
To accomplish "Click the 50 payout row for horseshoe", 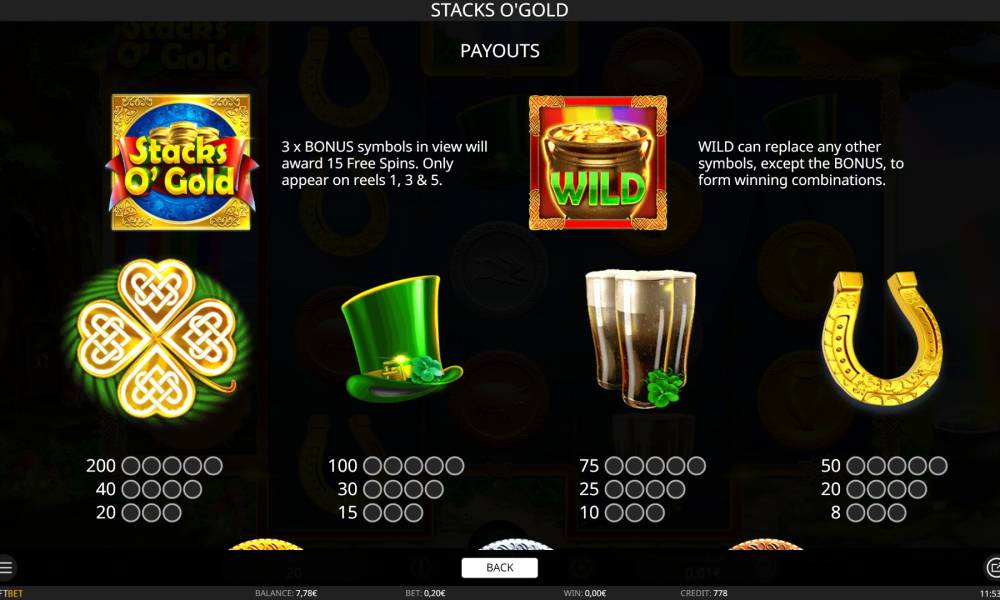I will point(884,465).
